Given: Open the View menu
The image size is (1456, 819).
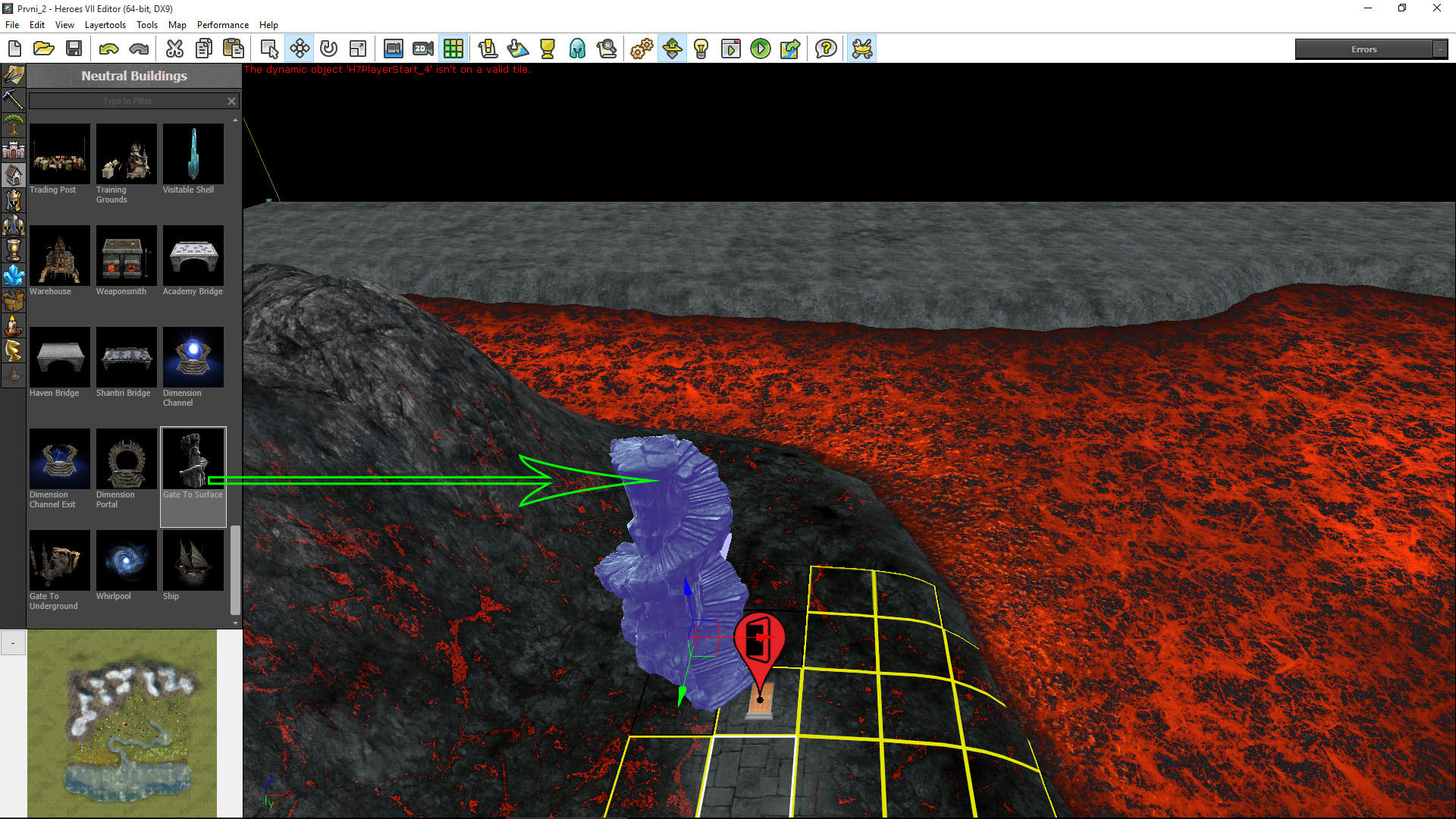Looking at the screenshot, I should point(64,25).
